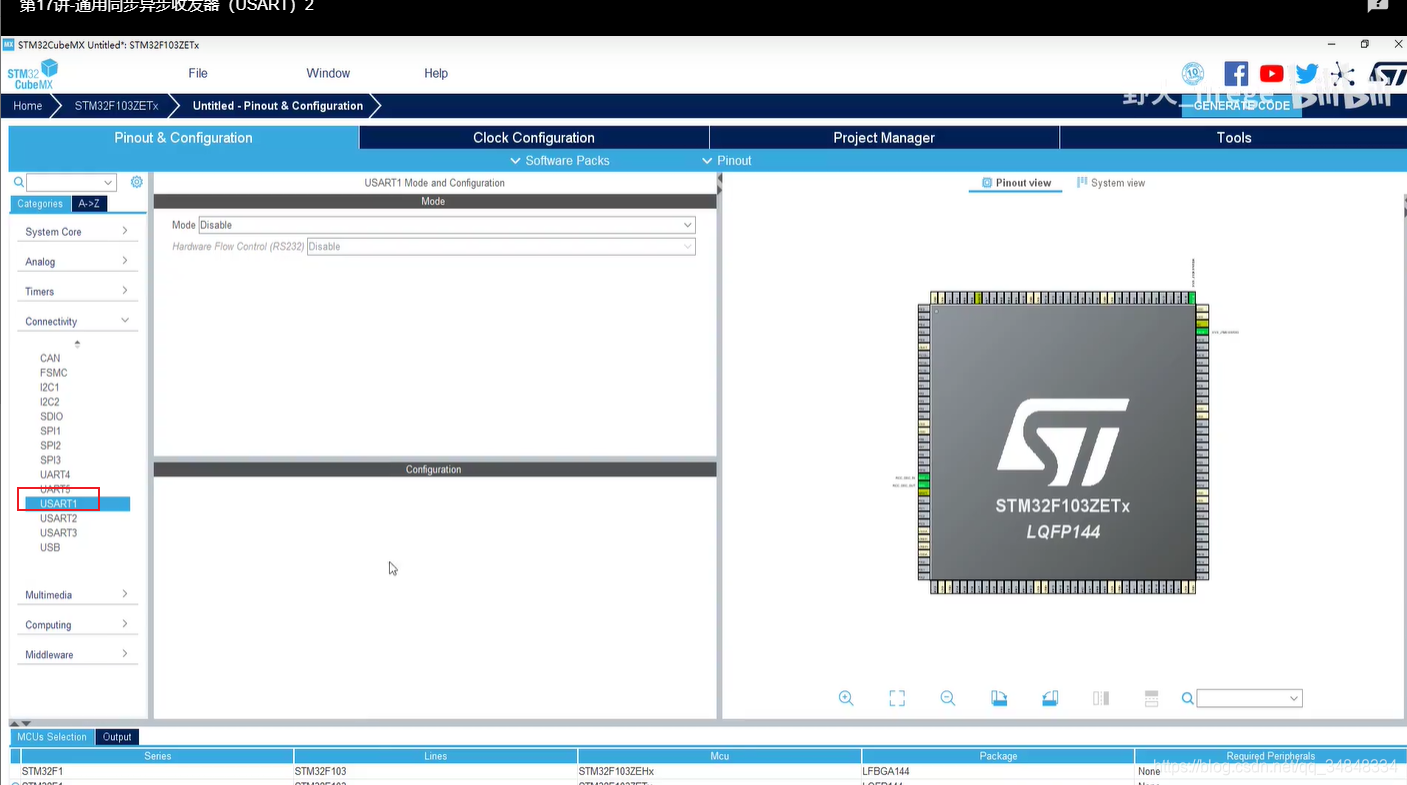Expand the Multimedia category
The height and width of the screenshot is (785, 1407).
[78, 594]
